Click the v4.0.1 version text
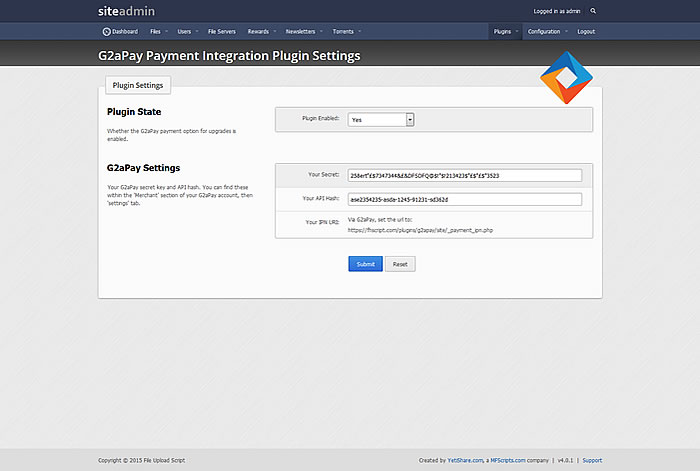Viewport: 700px width, 471px height. click(565, 460)
